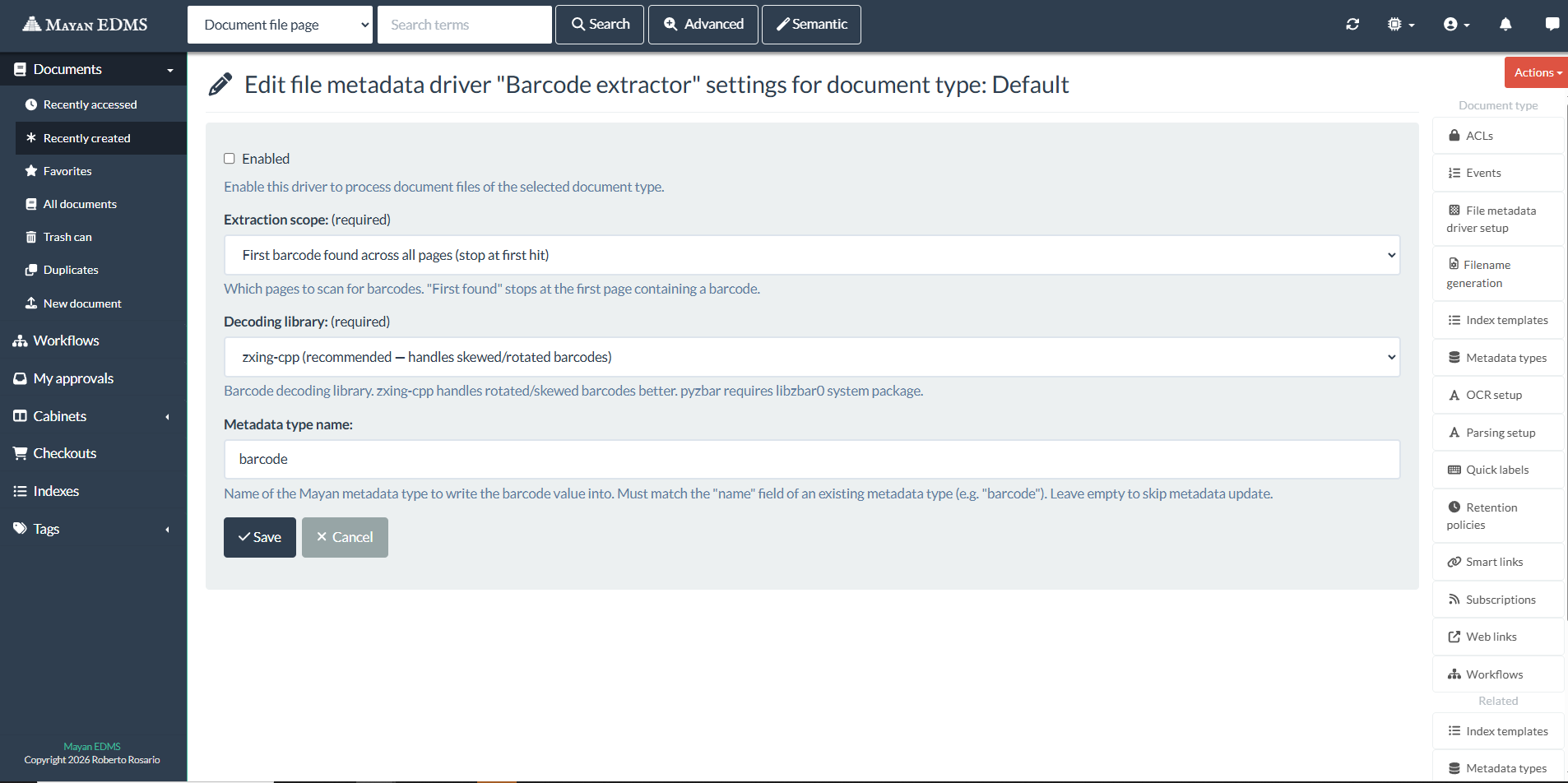Open Workflows in the right panel
Image resolution: width=1568 pixels, height=783 pixels.
1498,674
